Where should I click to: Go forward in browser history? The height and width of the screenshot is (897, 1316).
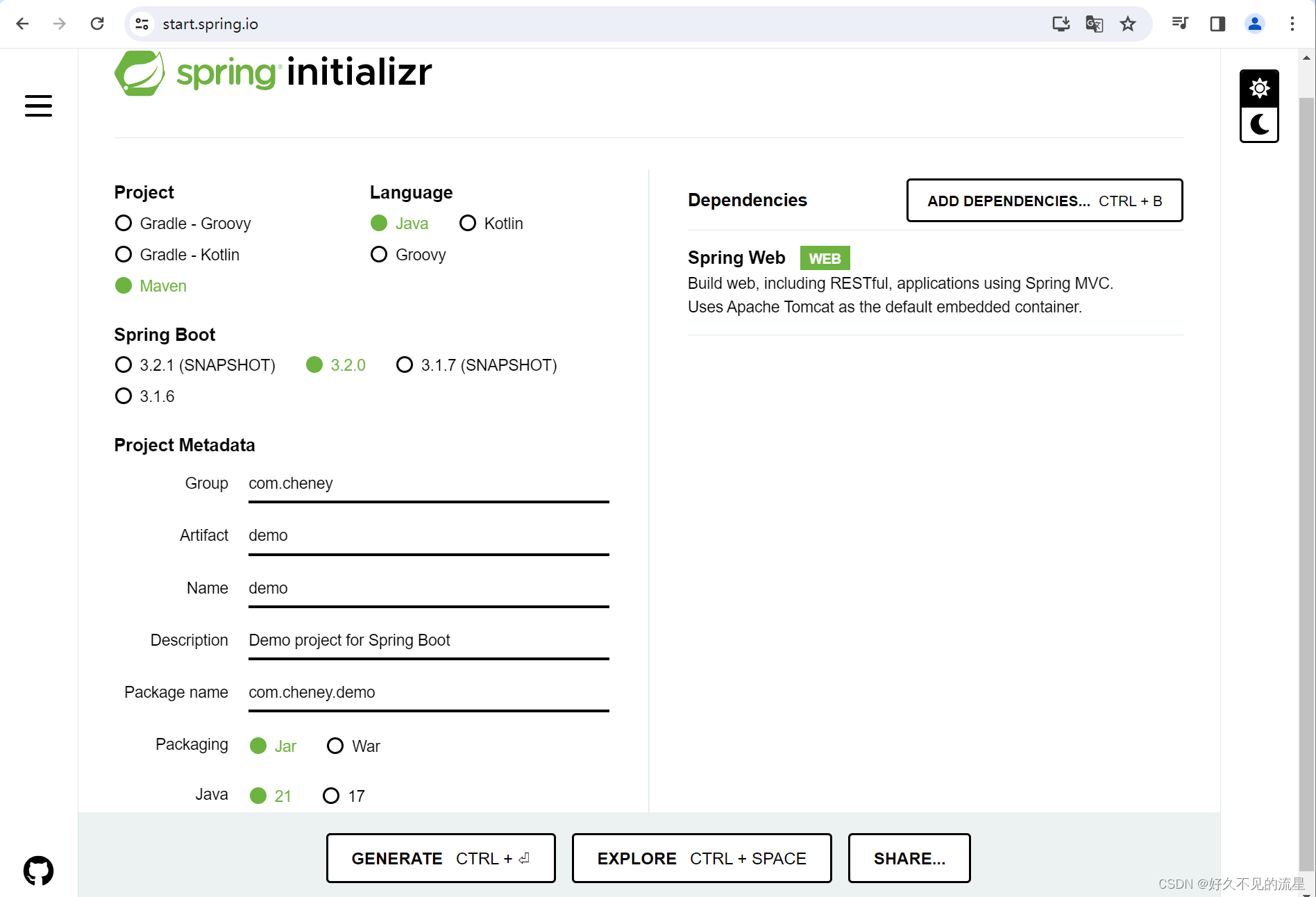[60, 24]
